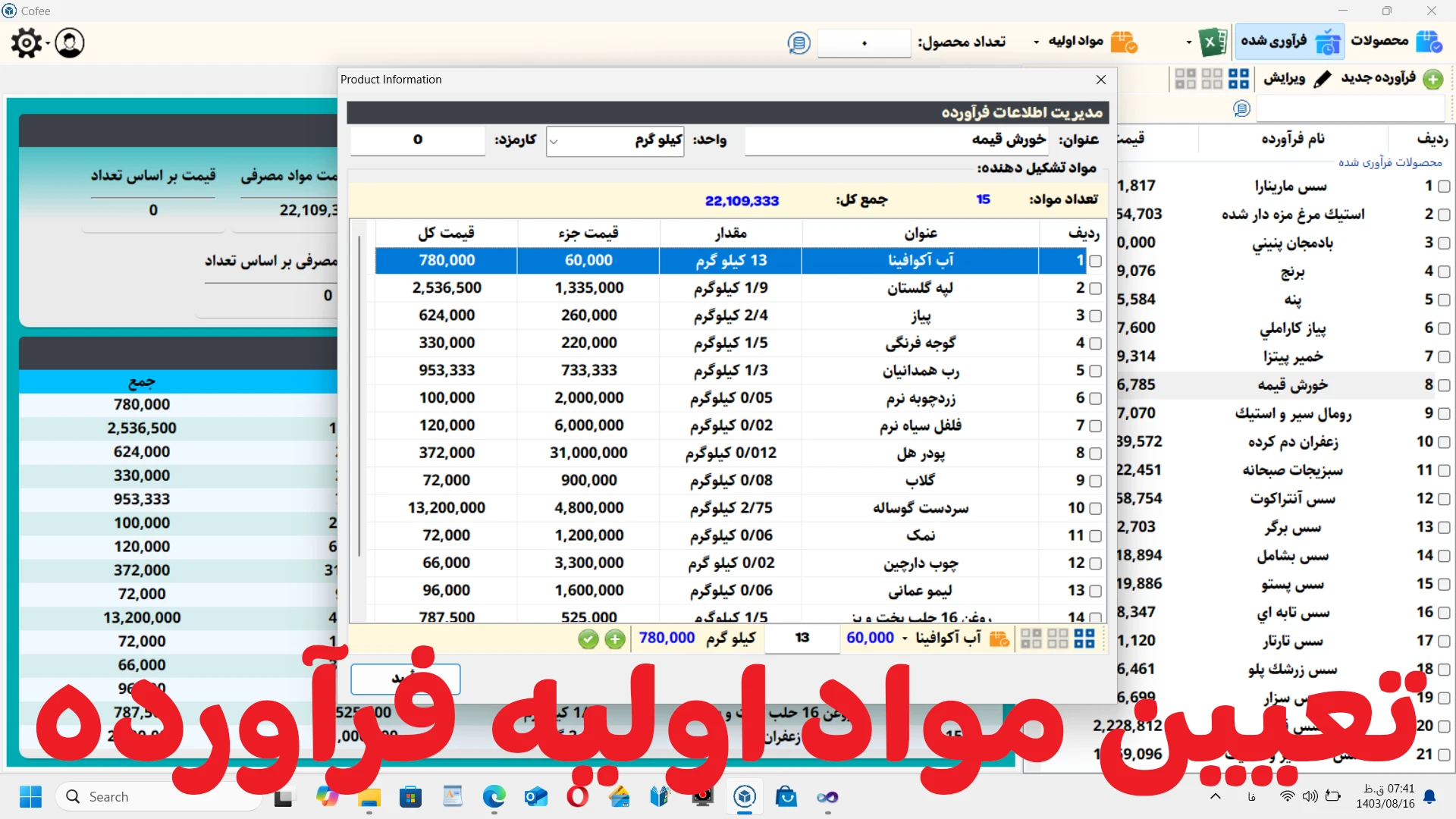1456x819 pixels.
Task: Expand the مواد اولیه dropdown arrow
Action: point(1037,42)
